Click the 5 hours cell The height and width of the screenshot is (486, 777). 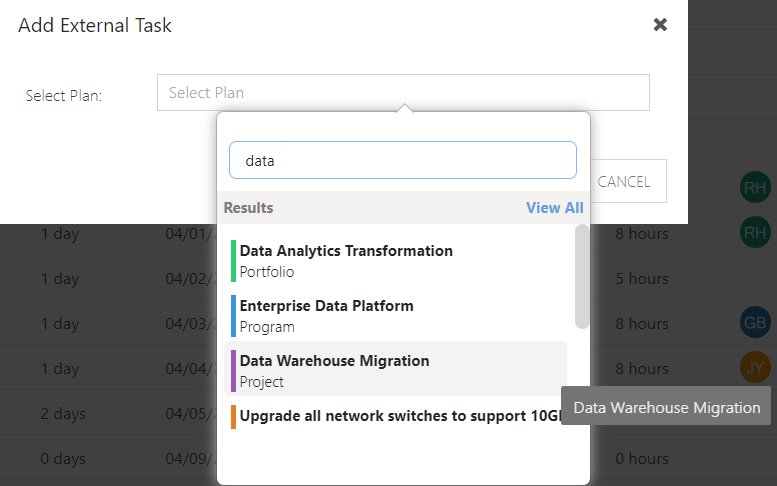(x=642, y=278)
